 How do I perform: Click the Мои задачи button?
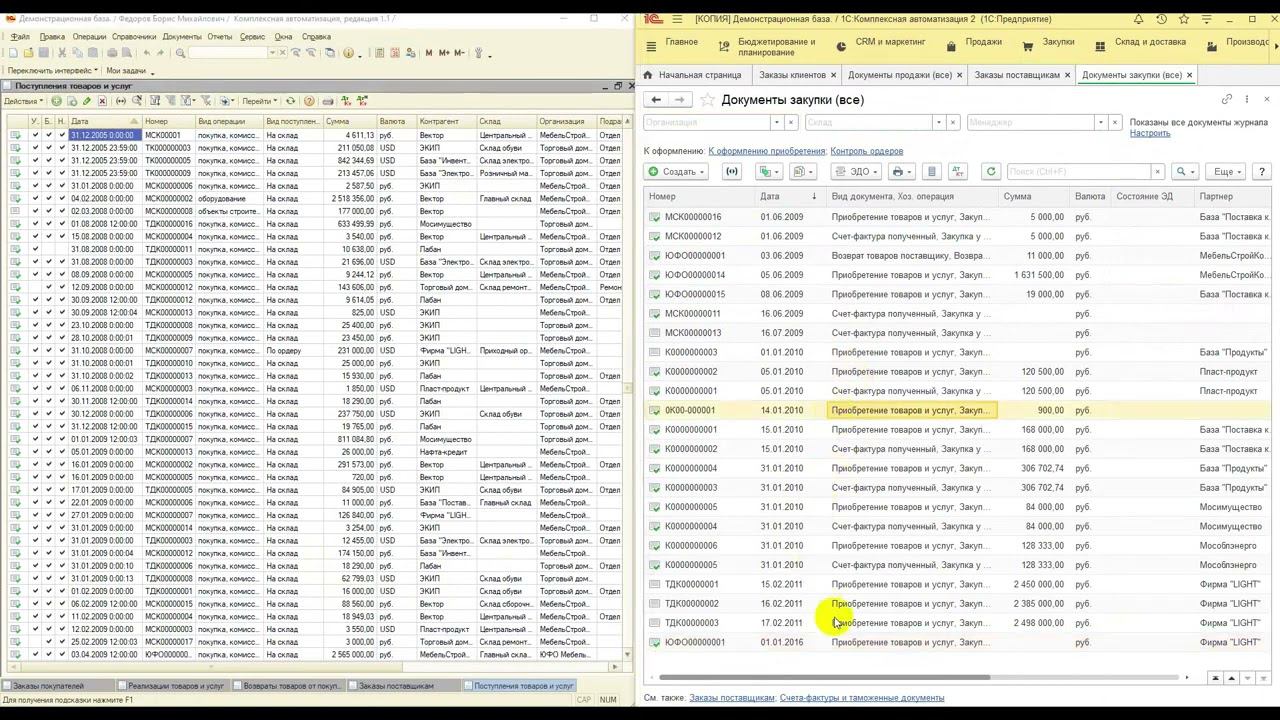click(x=128, y=71)
